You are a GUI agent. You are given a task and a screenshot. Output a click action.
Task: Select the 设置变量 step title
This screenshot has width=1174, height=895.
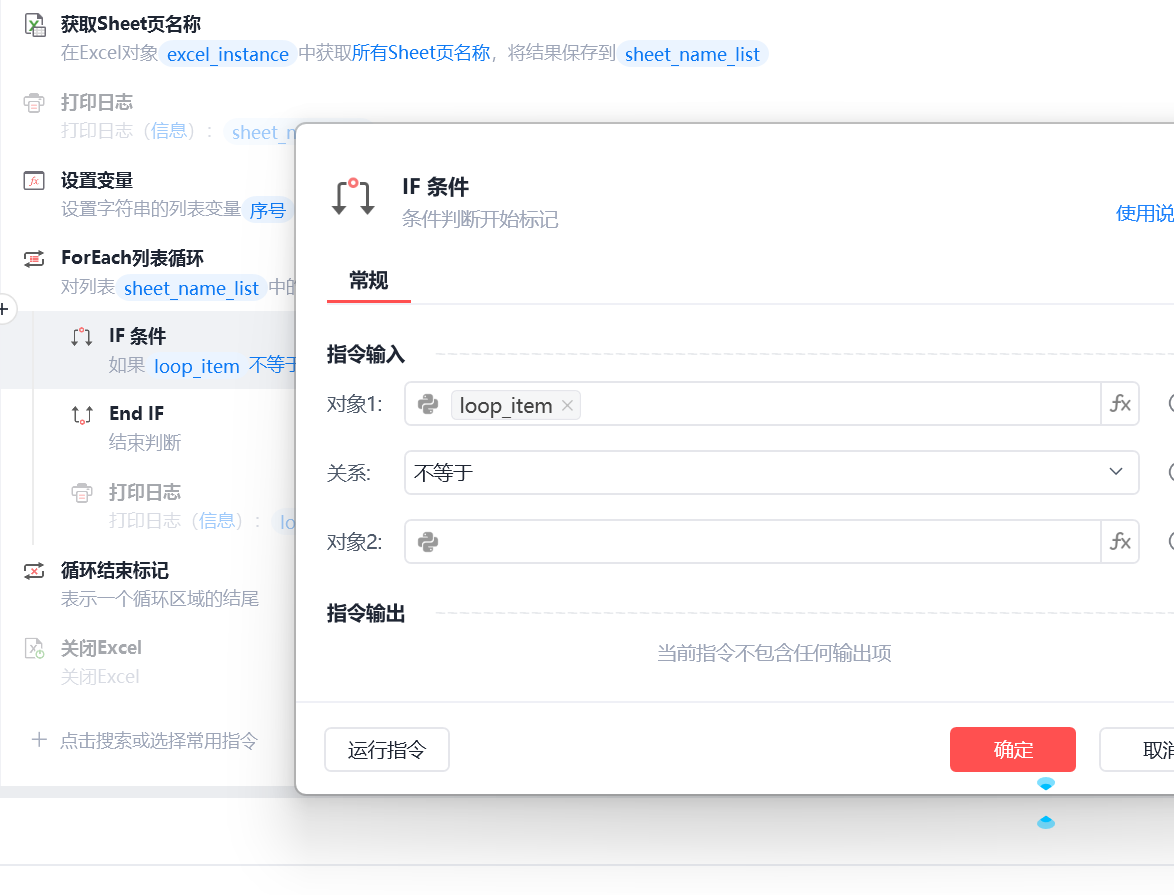point(97,180)
